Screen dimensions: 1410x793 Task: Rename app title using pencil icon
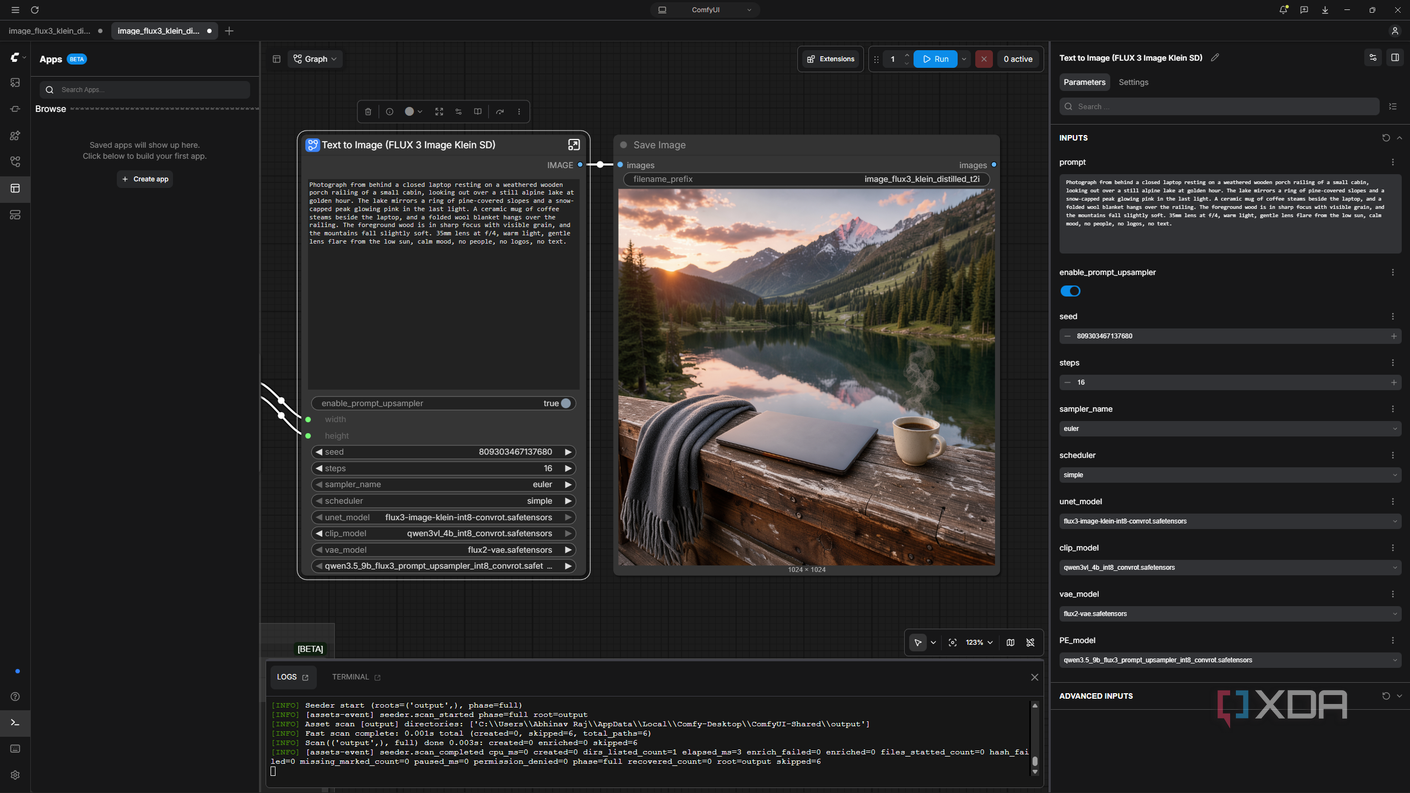tap(1215, 58)
